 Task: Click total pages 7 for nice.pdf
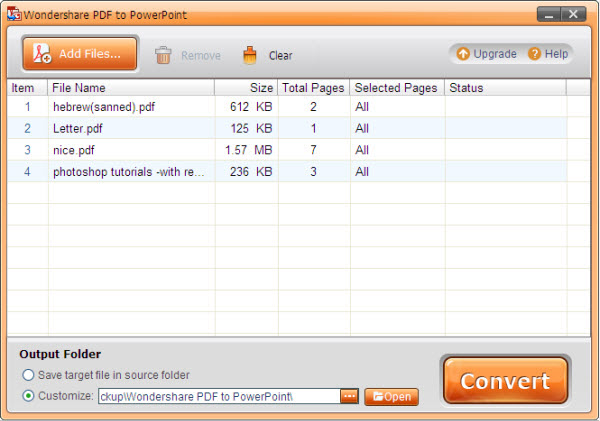pyautogui.click(x=313, y=150)
